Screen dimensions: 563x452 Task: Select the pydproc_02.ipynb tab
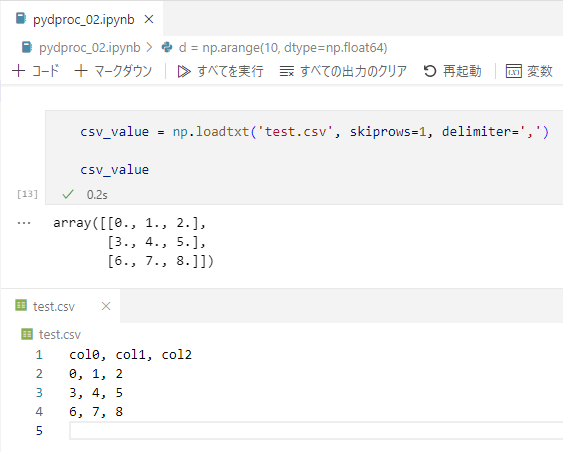pyautogui.click(x=84, y=19)
